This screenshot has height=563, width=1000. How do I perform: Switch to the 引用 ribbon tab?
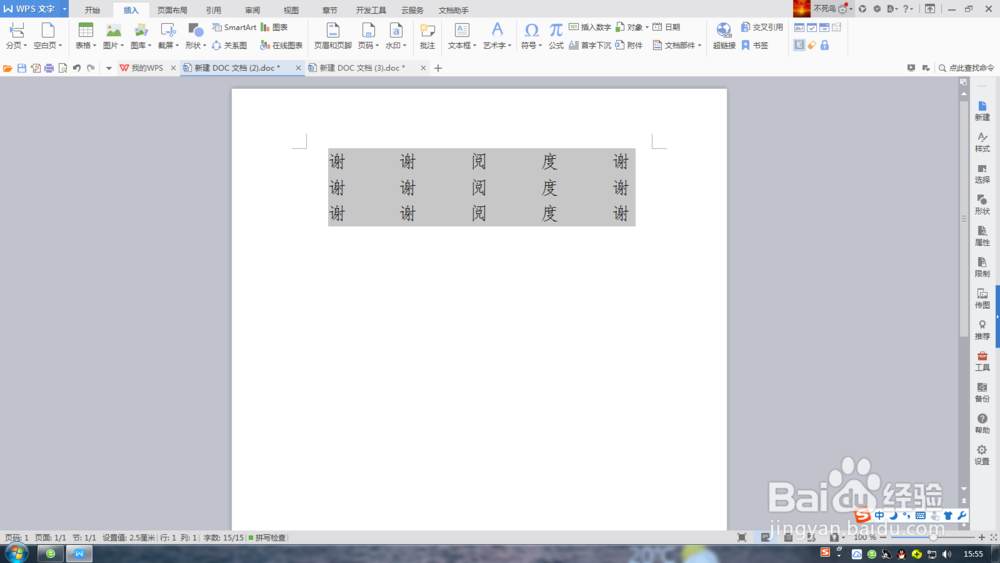coord(213,10)
